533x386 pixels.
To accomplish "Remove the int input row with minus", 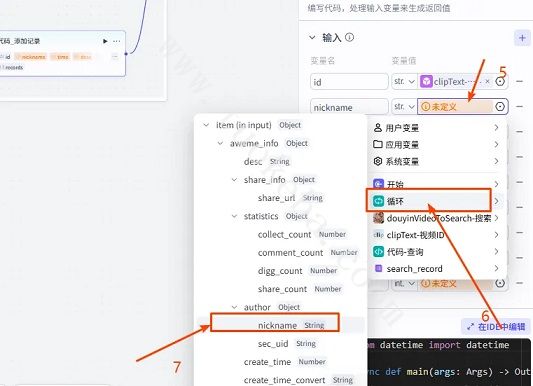I will (x=519, y=283).
